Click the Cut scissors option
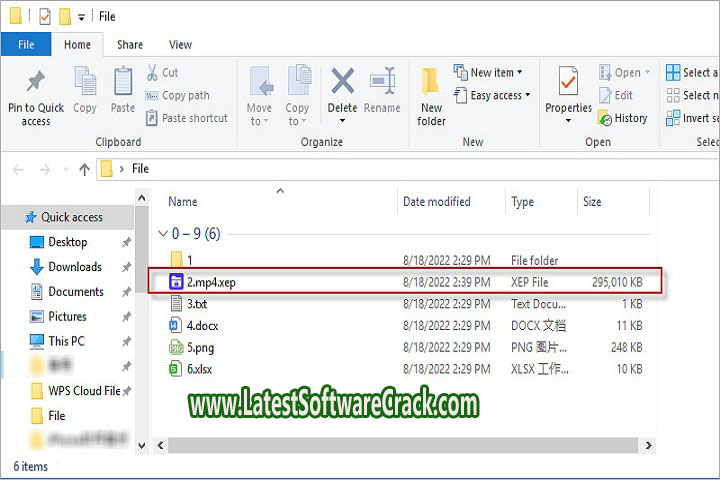Screen dimensions: 720x480 [x=162, y=73]
